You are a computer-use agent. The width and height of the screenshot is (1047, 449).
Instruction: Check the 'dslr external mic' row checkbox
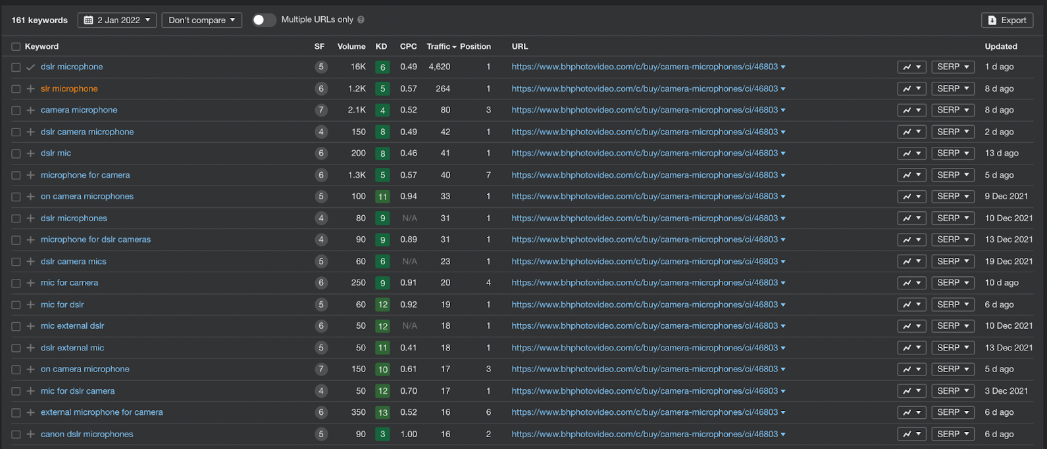tap(16, 348)
